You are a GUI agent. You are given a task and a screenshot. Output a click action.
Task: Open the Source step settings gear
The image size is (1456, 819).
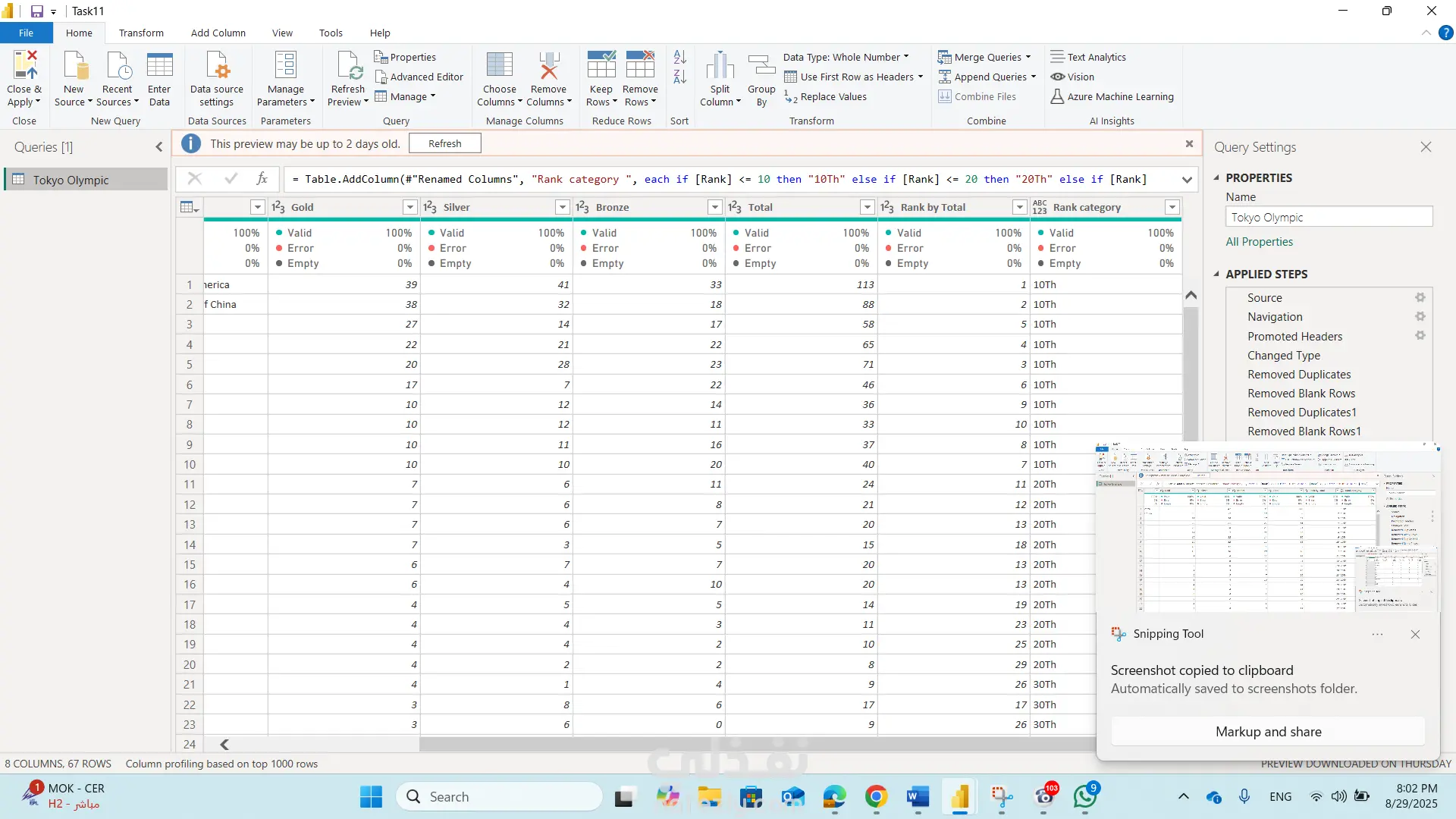click(1420, 298)
